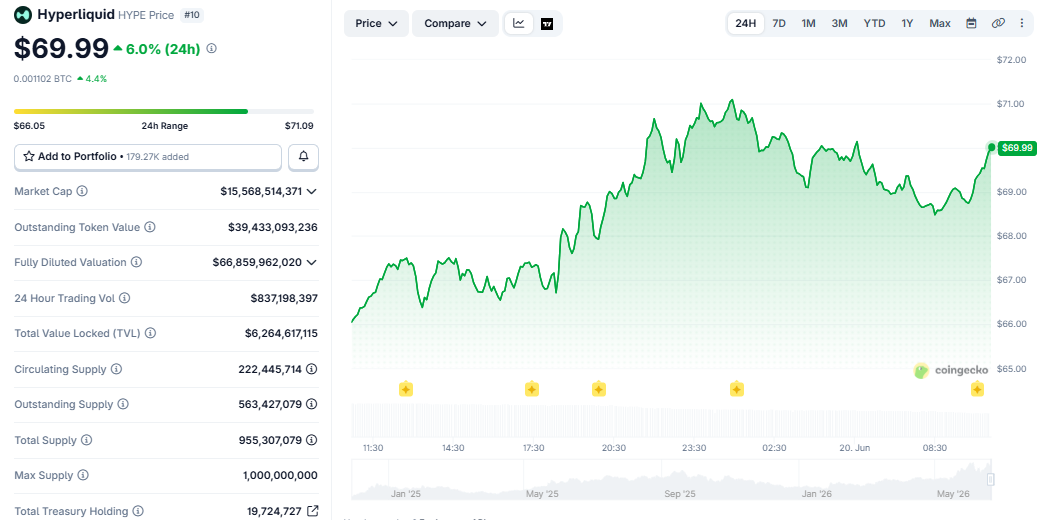
Task: Click the range navigator handle at chart bottom
Action: click(x=990, y=479)
